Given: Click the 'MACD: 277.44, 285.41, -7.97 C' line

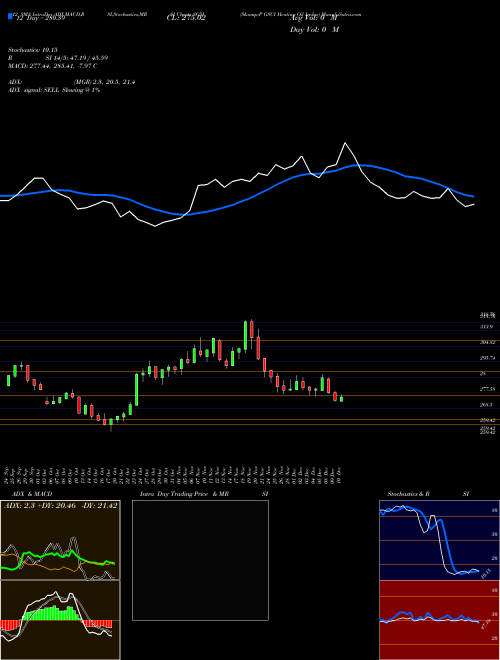Looking at the screenshot, I should [53, 66].
